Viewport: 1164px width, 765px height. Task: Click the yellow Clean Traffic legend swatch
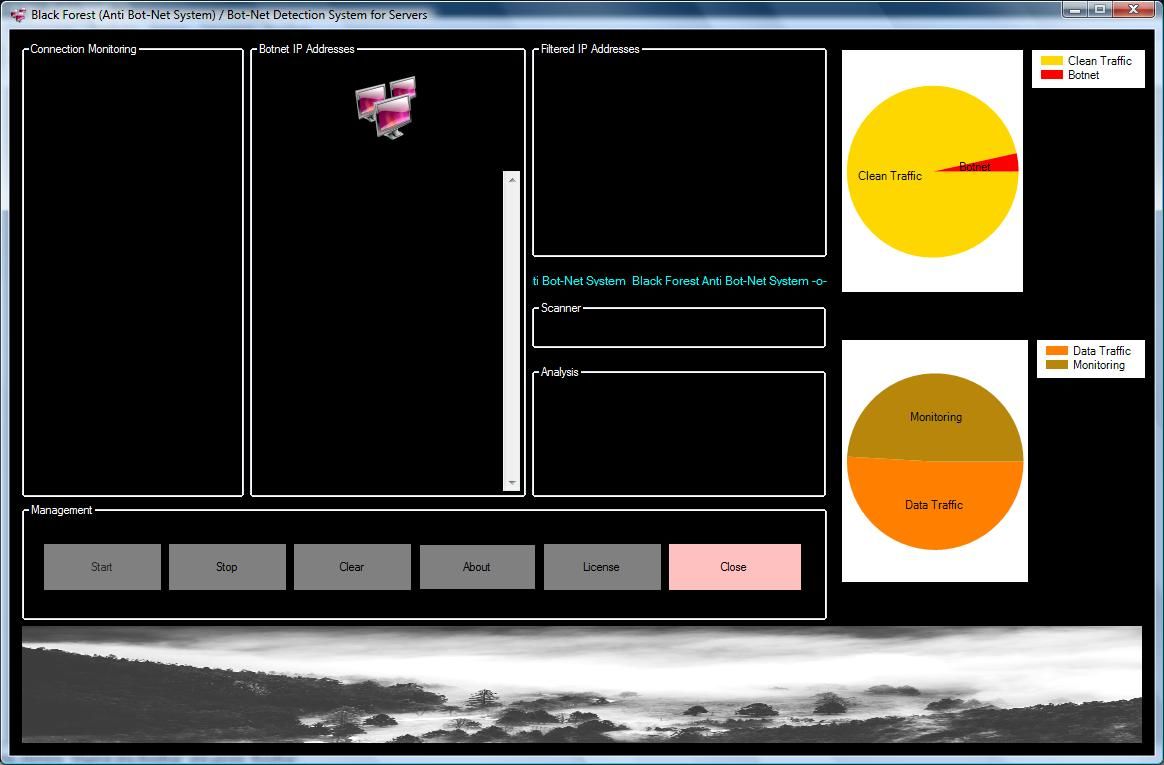pyautogui.click(x=1052, y=61)
